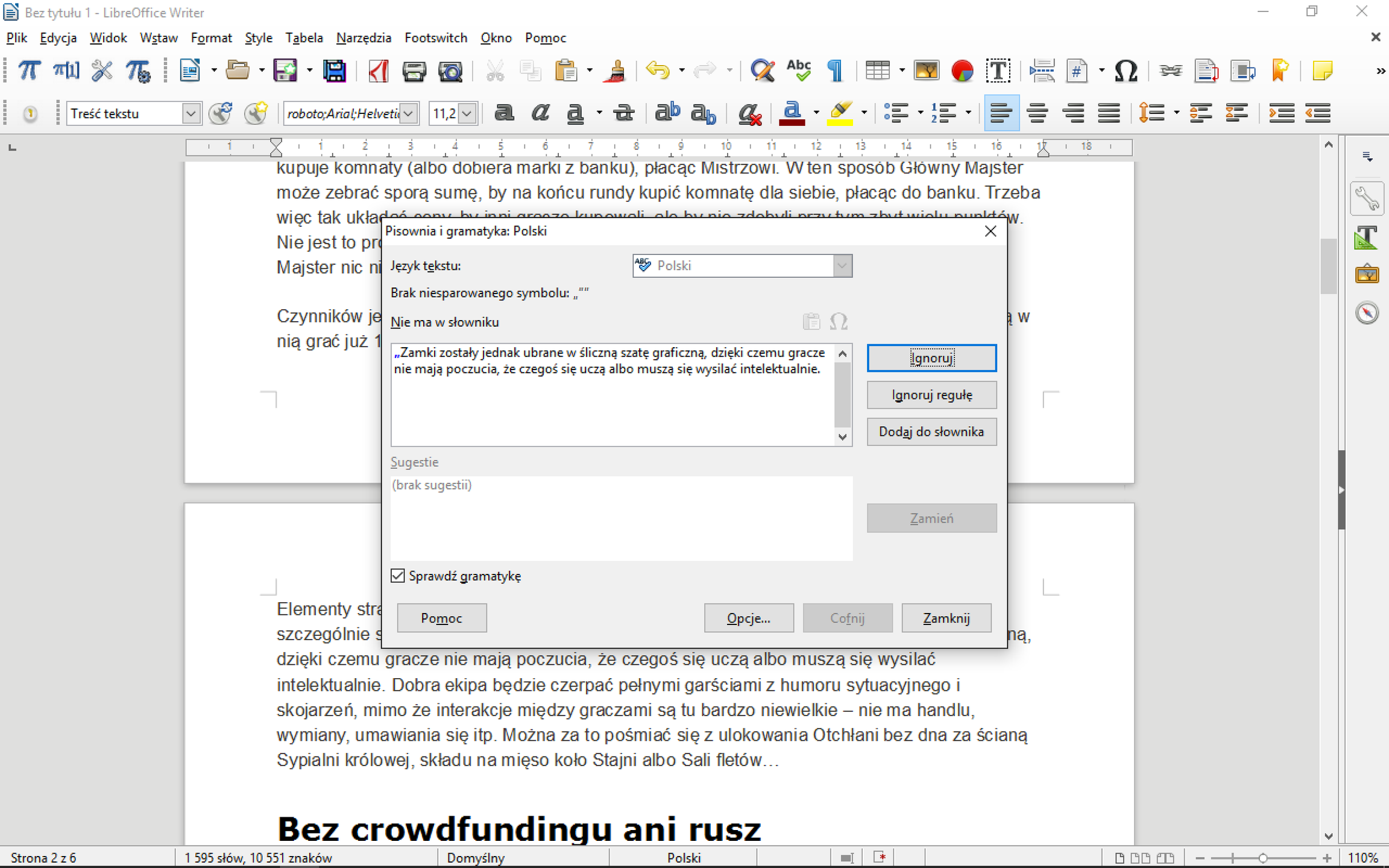Toggle align right
1389x868 pixels.
(x=1074, y=113)
